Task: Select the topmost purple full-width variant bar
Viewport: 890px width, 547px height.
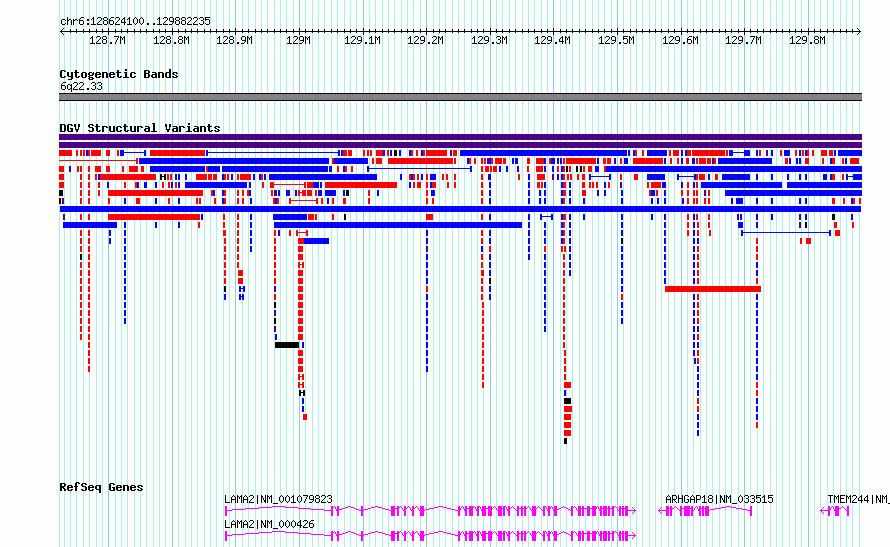Action: click(x=460, y=137)
